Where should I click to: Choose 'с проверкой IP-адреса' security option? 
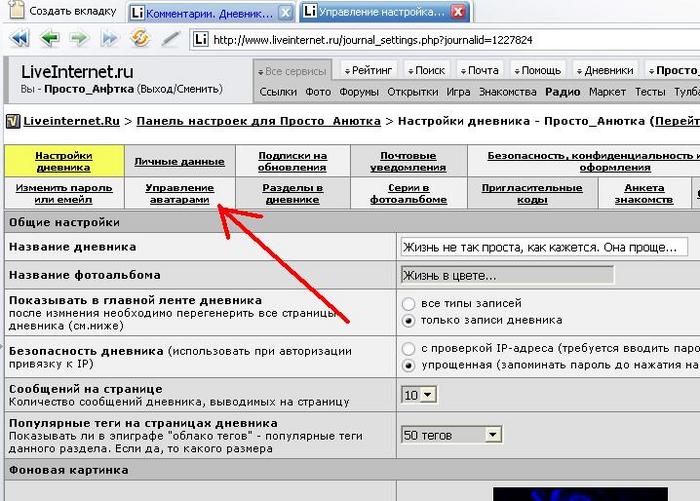(408, 348)
